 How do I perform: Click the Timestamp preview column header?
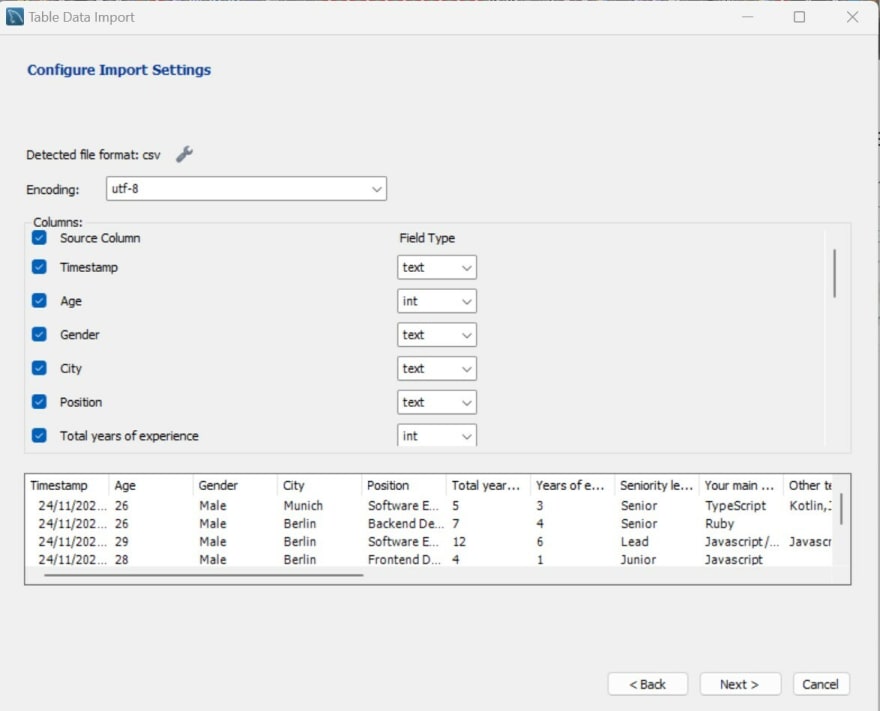[67, 485]
